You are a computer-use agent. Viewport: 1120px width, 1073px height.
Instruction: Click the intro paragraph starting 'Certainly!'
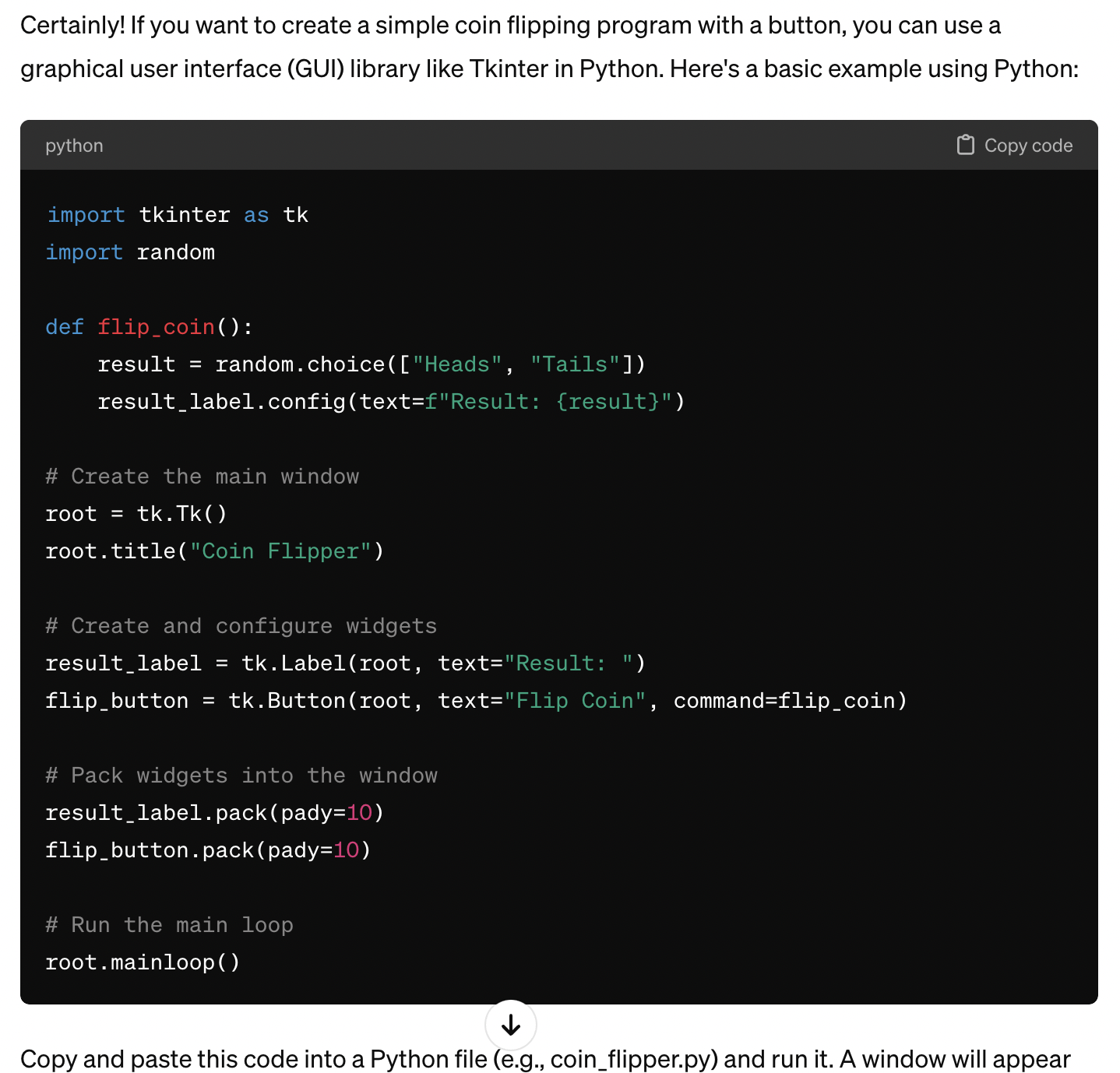click(549, 47)
